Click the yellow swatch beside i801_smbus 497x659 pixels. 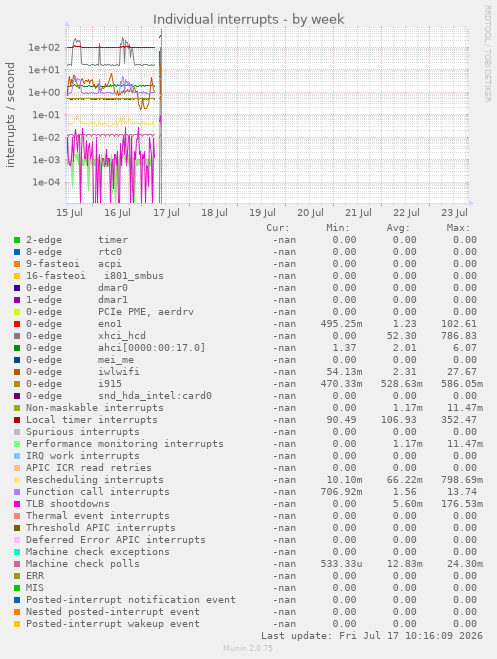coord(17,276)
